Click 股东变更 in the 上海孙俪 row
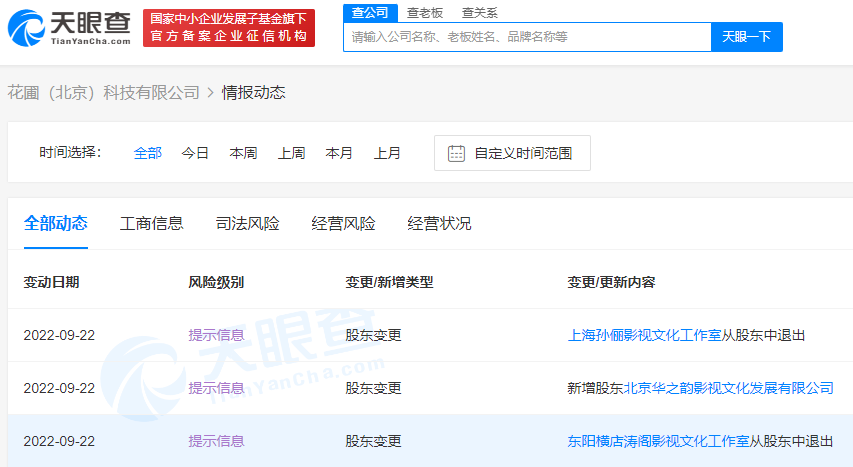The height and width of the screenshot is (467, 853). [x=373, y=335]
